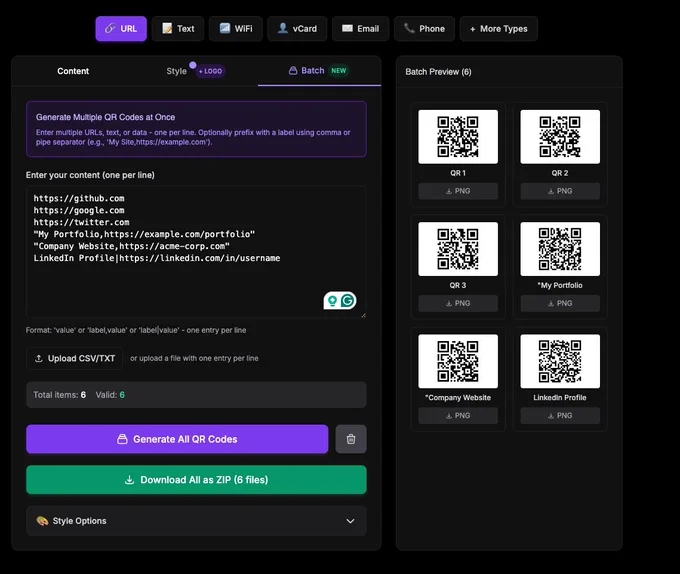This screenshot has height=574, width=680.
Task: Select the Email QR type
Action: click(360, 29)
